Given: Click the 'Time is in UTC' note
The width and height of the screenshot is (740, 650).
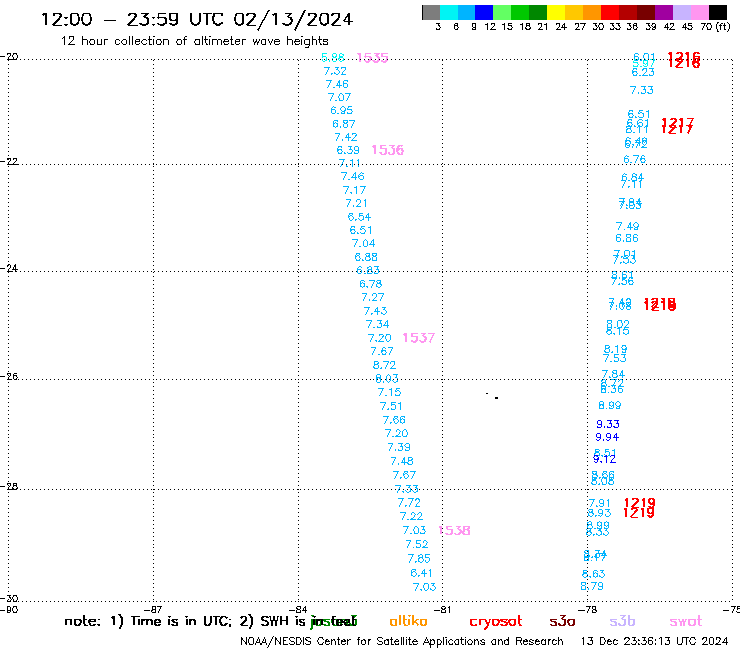Looking at the screenshot, I should point(181,621).
